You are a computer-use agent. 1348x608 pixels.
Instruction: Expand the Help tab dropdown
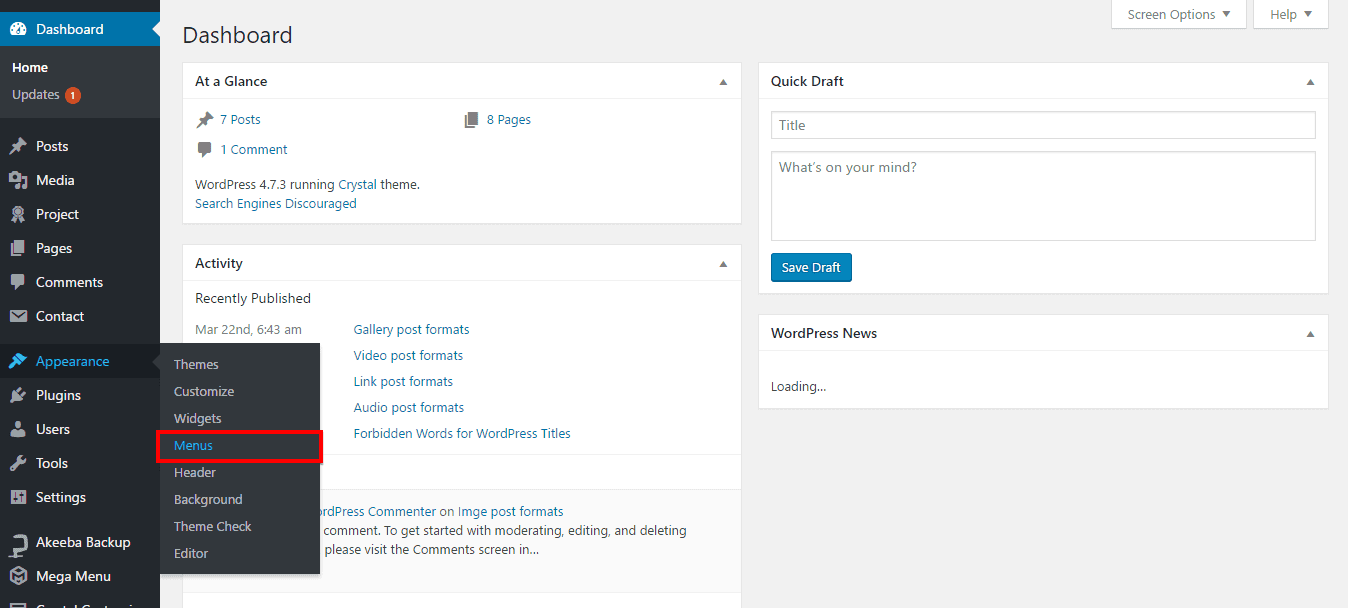[1290, 15]
